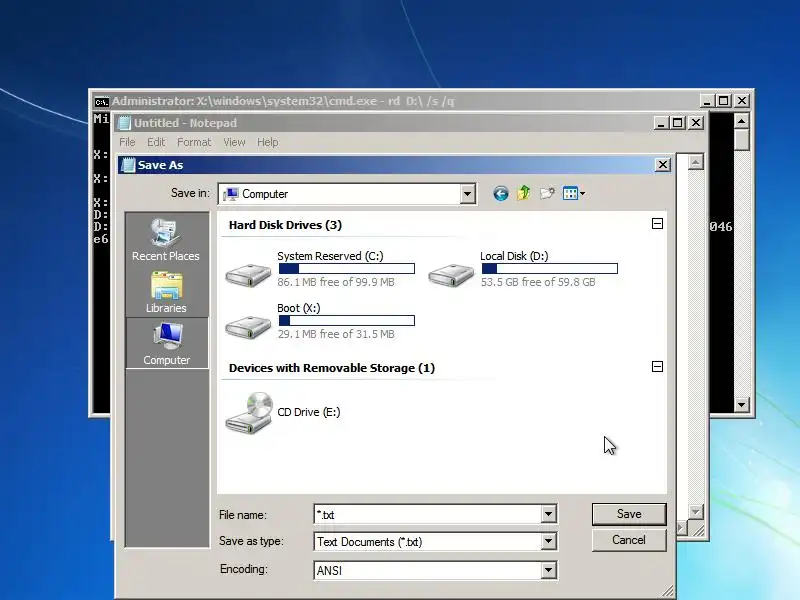800x600 pixels.
Task: Go up one folder level icon
Action: click(523, 193)
